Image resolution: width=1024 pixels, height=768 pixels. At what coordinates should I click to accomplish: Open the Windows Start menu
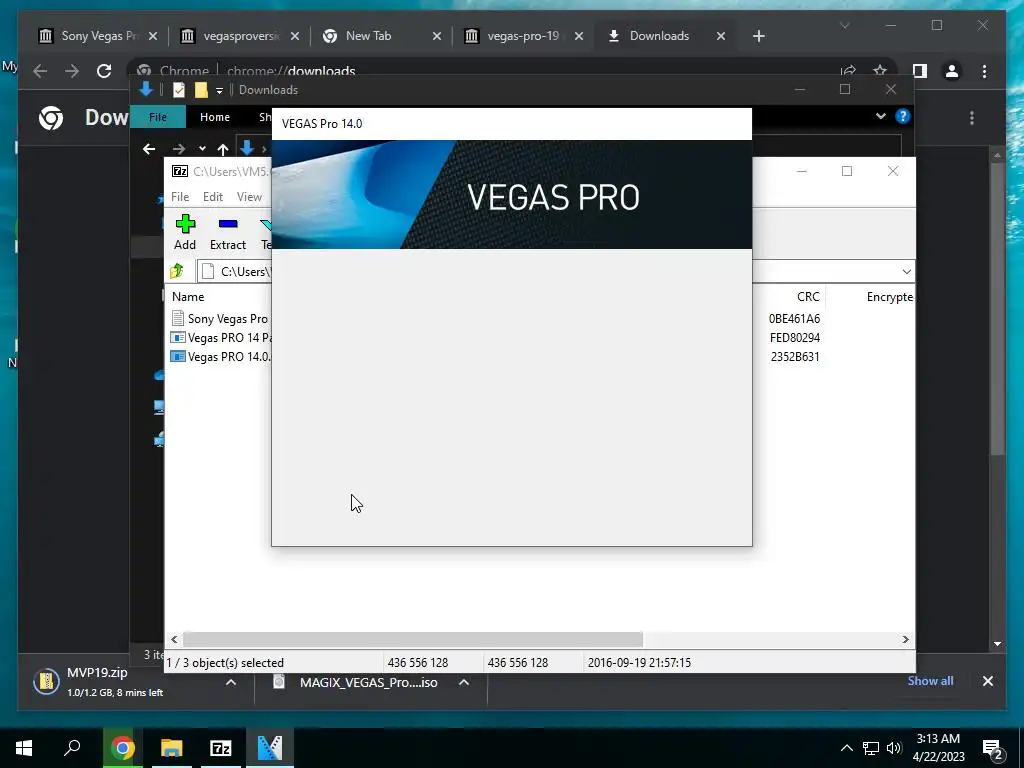(24, 748)
